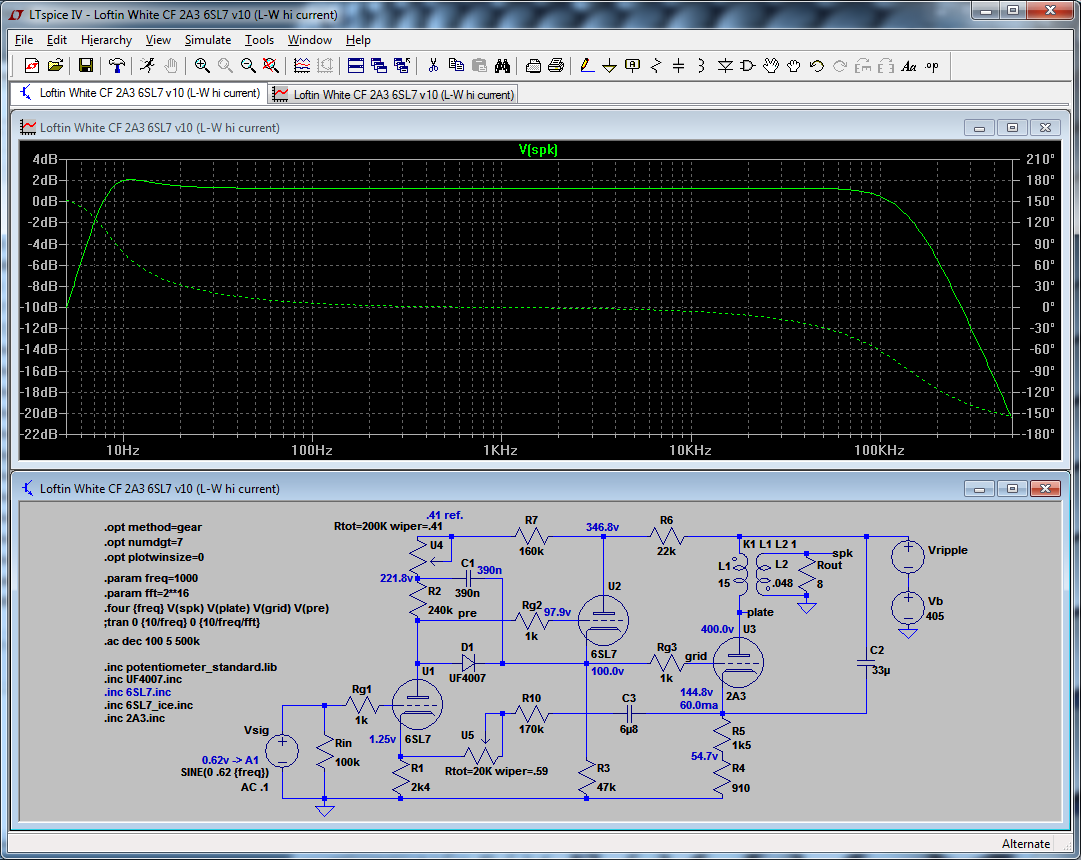Open the Edit menu
1081x860 pixels.
57,40
